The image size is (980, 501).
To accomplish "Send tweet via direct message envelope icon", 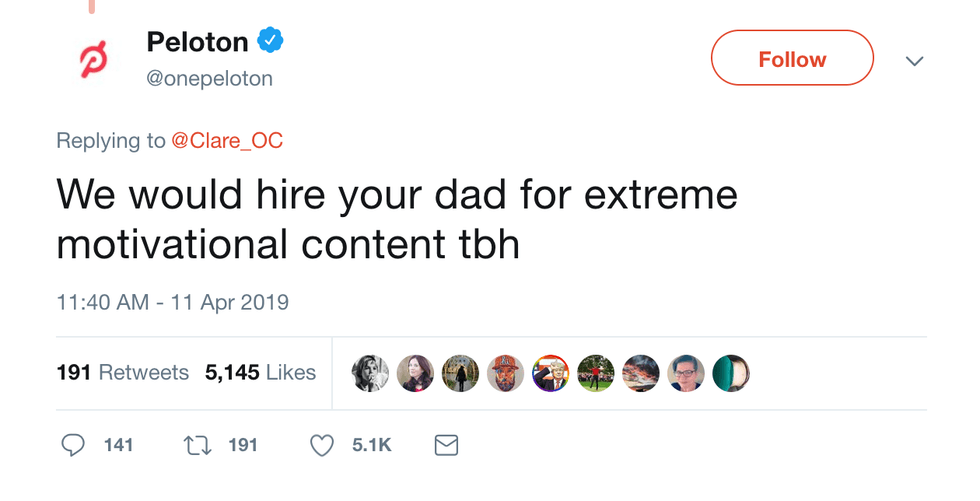I will coord(446,445).
